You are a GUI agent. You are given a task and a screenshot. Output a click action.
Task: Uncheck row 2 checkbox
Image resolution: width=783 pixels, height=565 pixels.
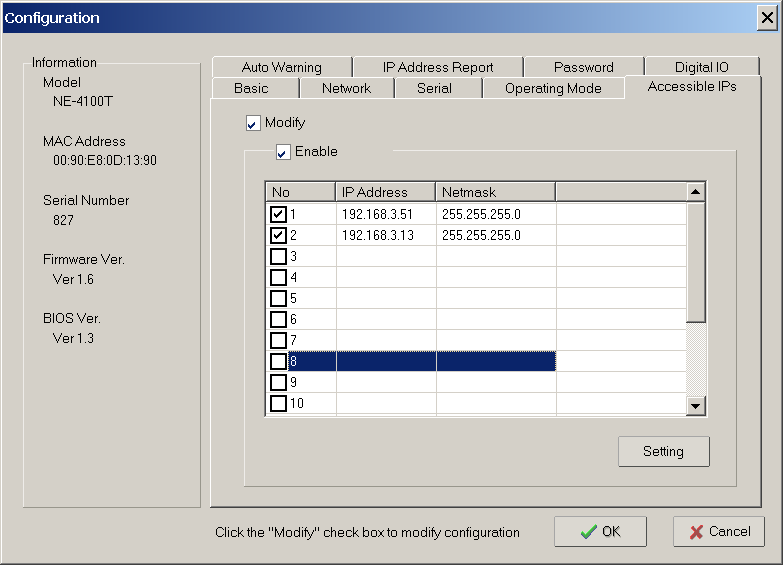pos(278,235)
